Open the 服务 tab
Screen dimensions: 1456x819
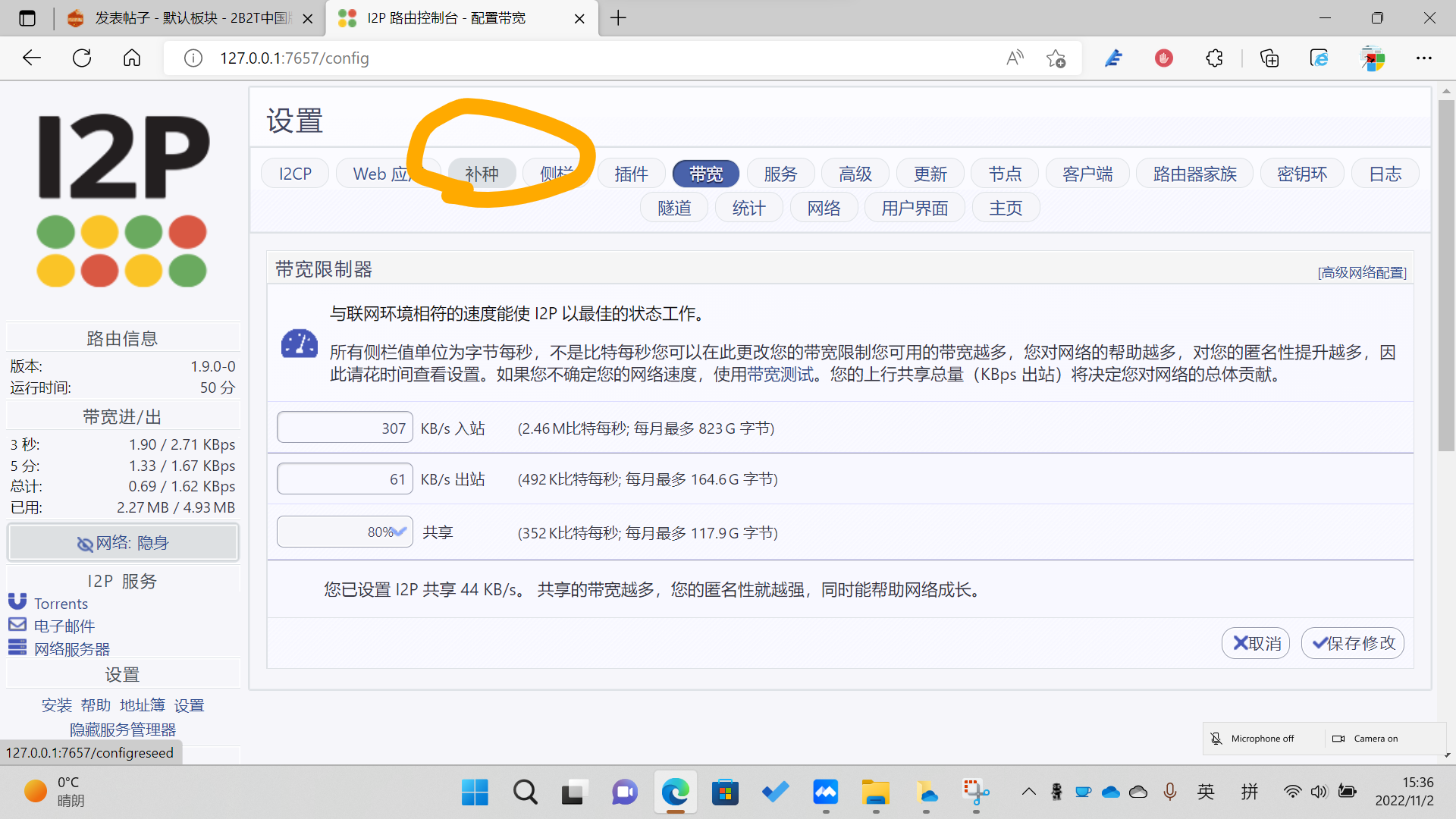tap(780, 174)
